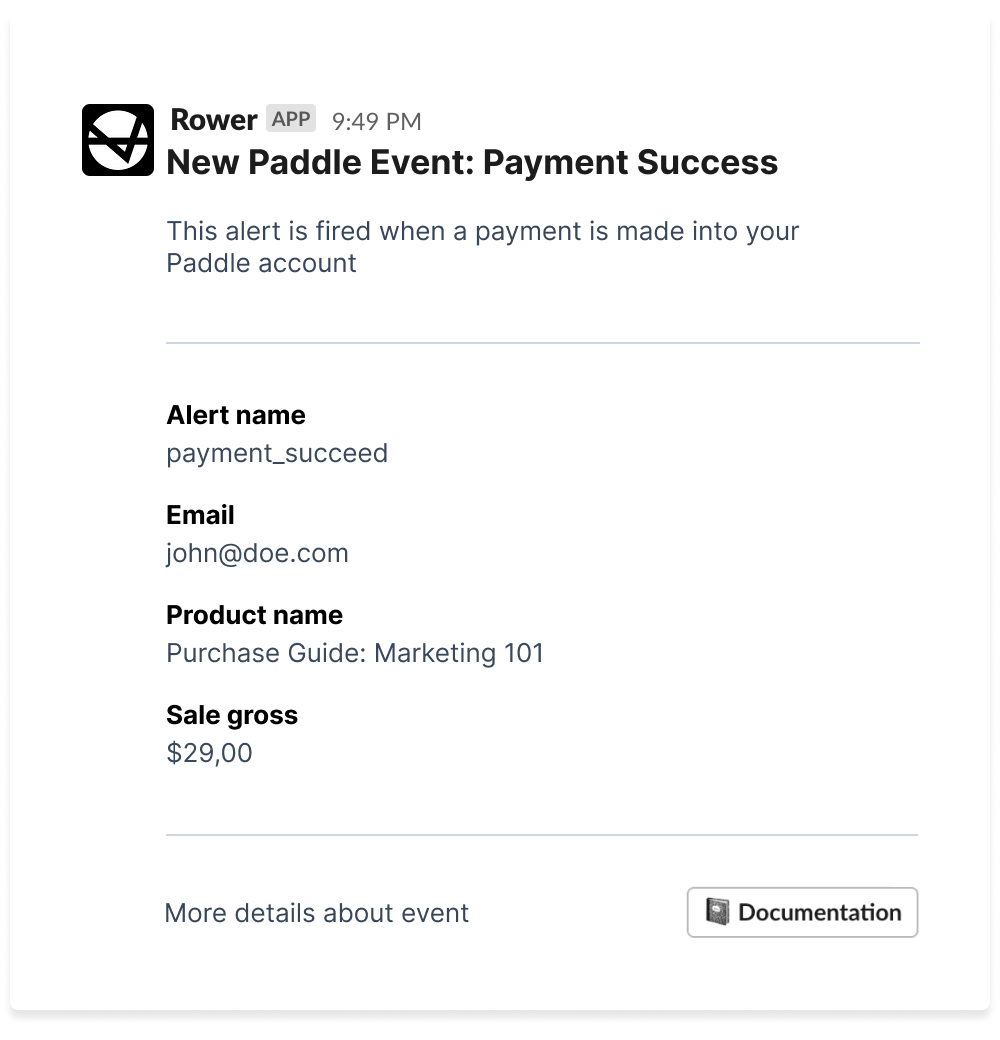Click the More details about event text

tap(316, 913)
